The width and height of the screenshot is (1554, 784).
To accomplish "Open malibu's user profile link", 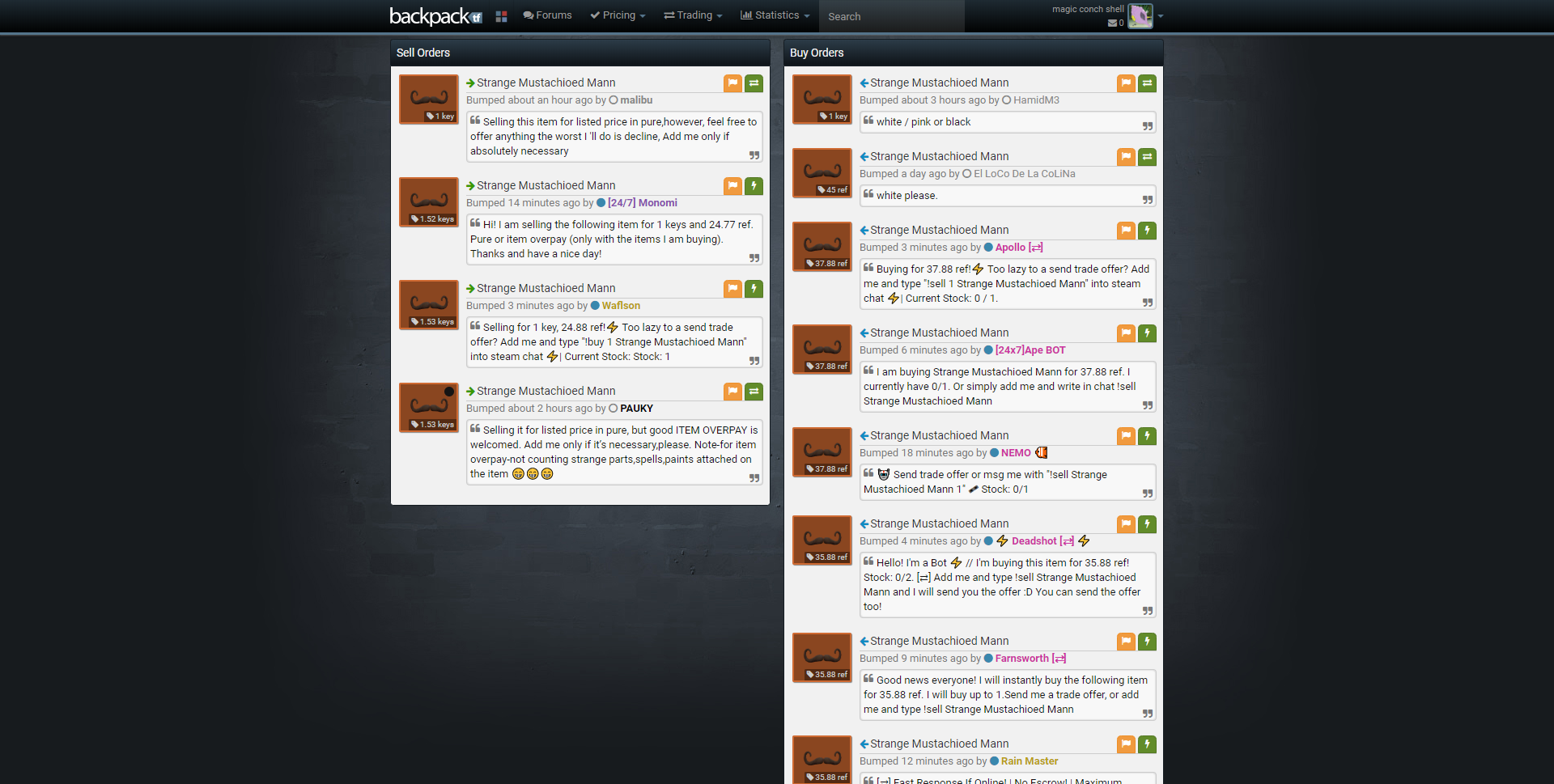I will tap(636, 100).
